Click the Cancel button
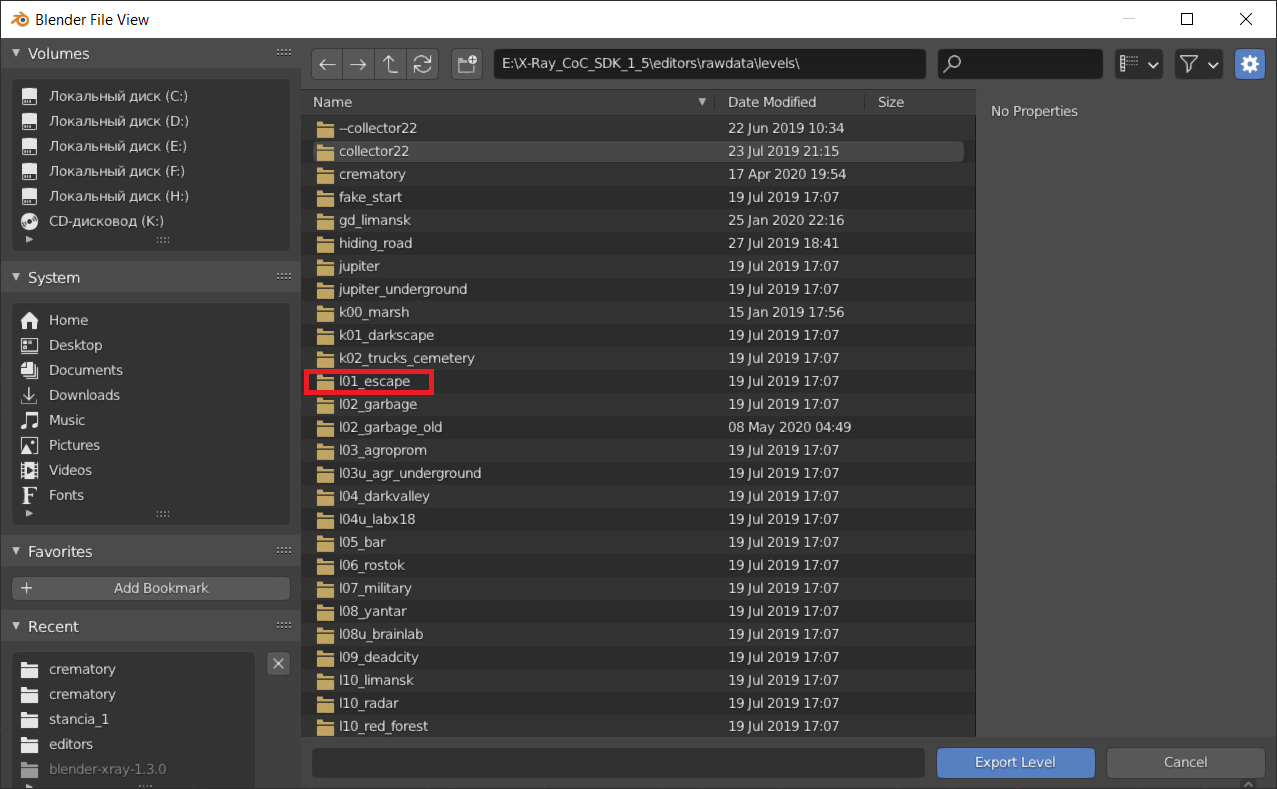The width and height of the screenshot is (1277, 789). [1185, 762]
